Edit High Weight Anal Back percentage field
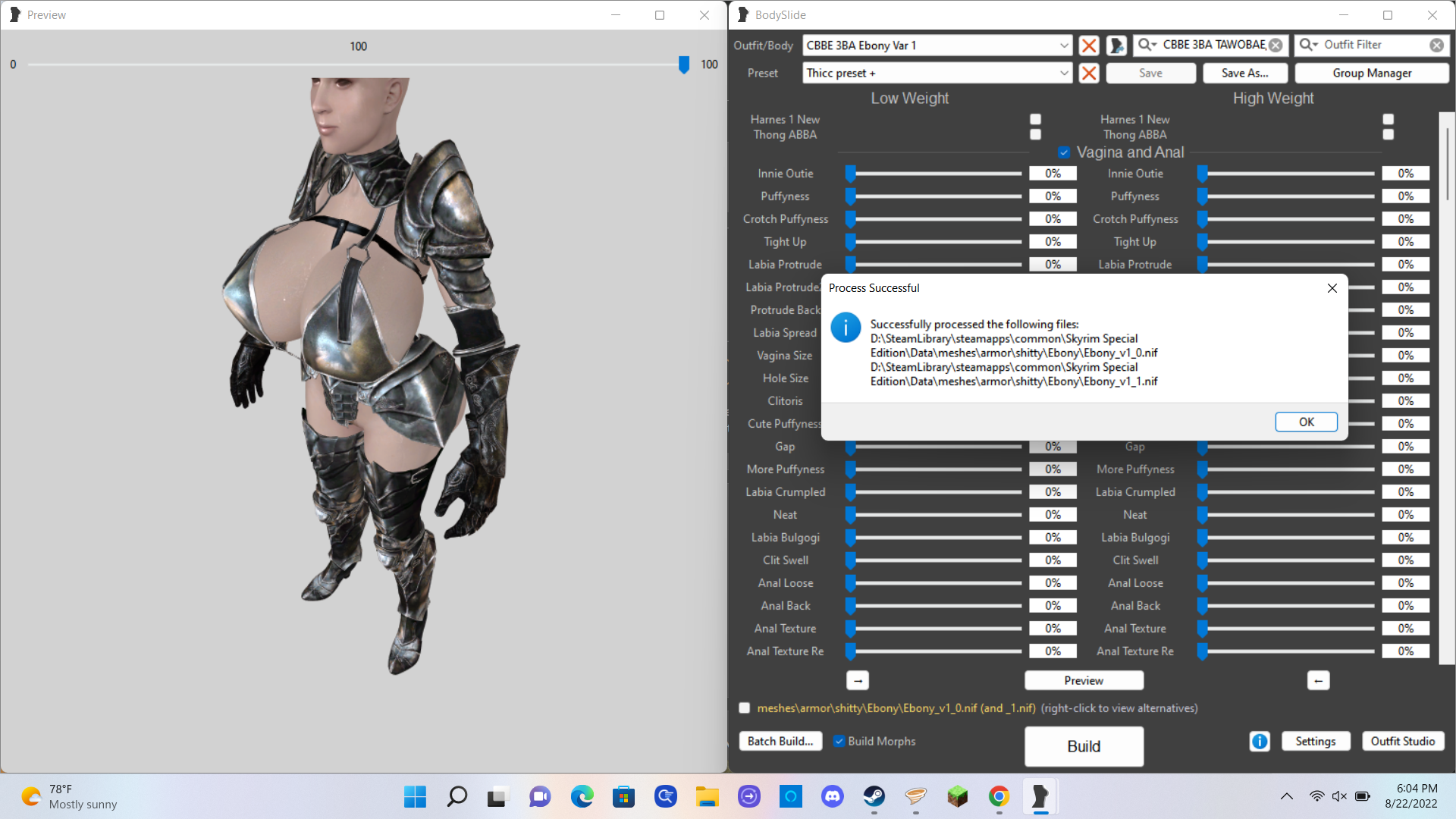 1405,607
